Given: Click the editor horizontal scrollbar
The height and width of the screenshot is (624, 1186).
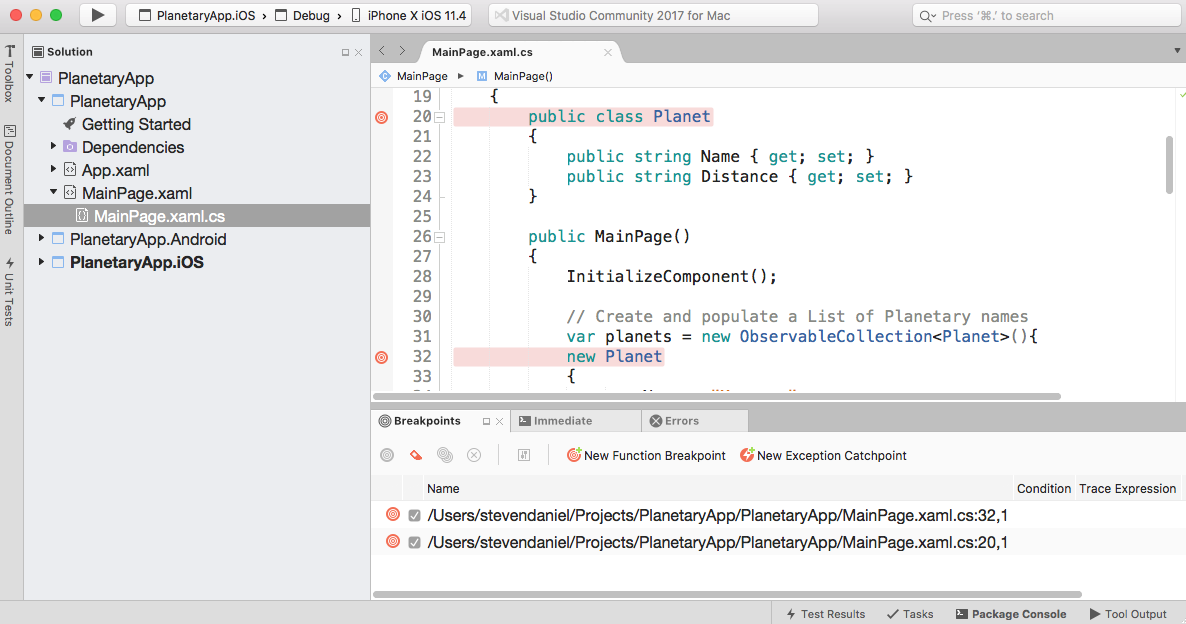Looking at the screenshot, I should click(717, 396).
